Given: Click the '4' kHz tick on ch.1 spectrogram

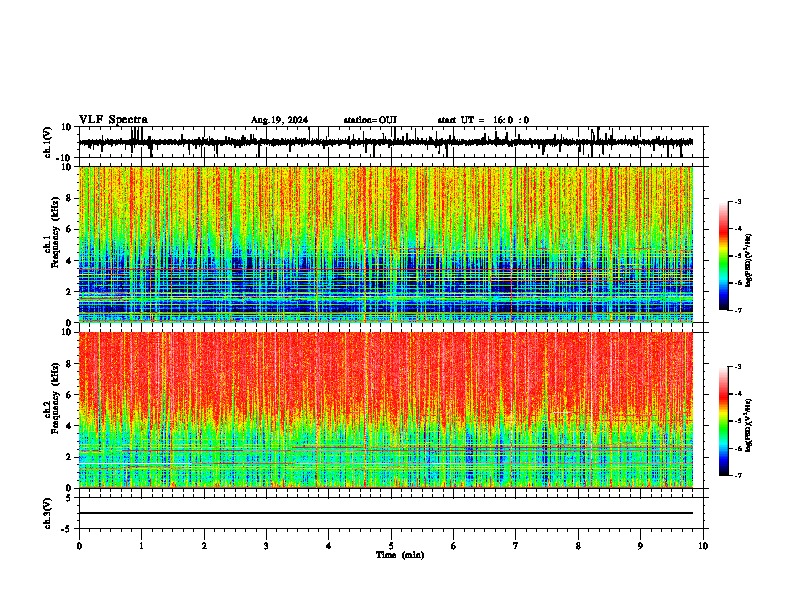Looking at the screenshot, I should coord(70,261).
